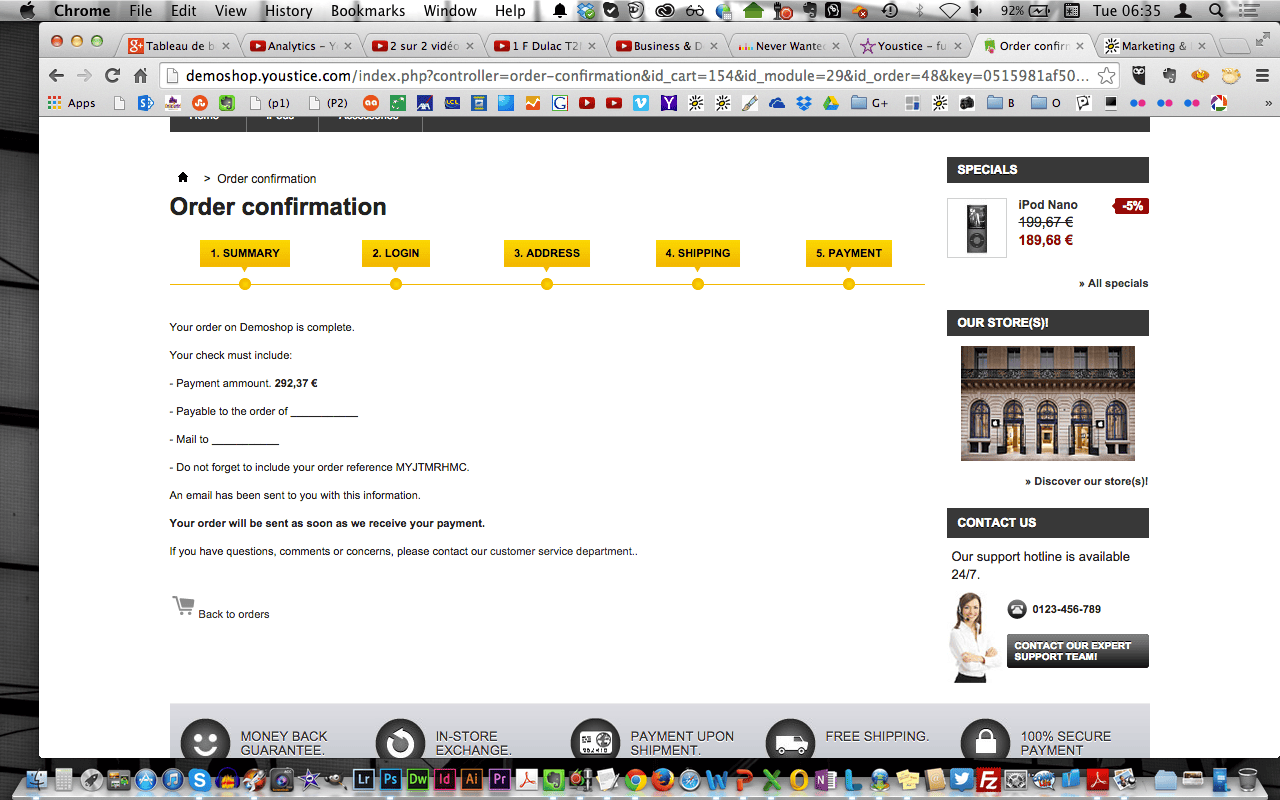Click the 1. Summary step

click(245, 253)
